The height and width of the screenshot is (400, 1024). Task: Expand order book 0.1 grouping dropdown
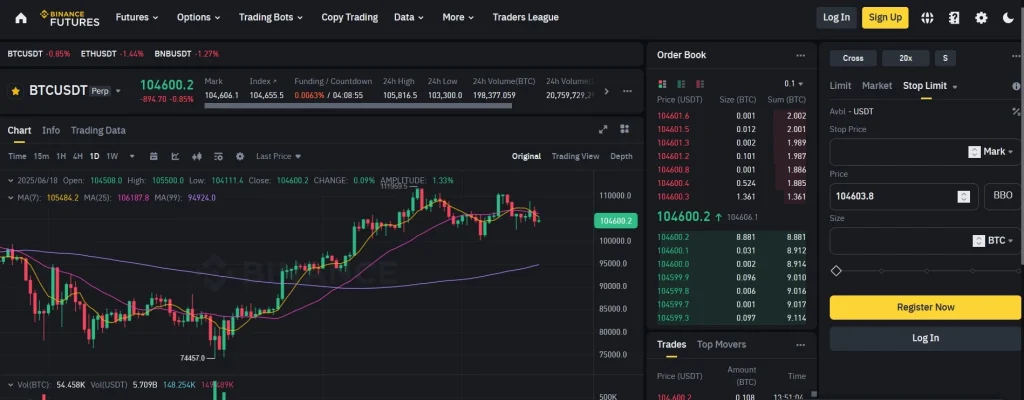(794, 84)
